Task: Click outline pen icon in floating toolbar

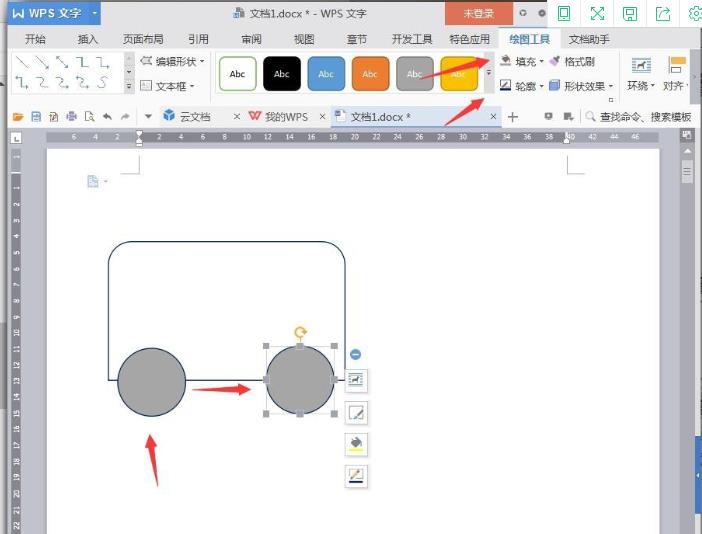Action: click(356, 476)
